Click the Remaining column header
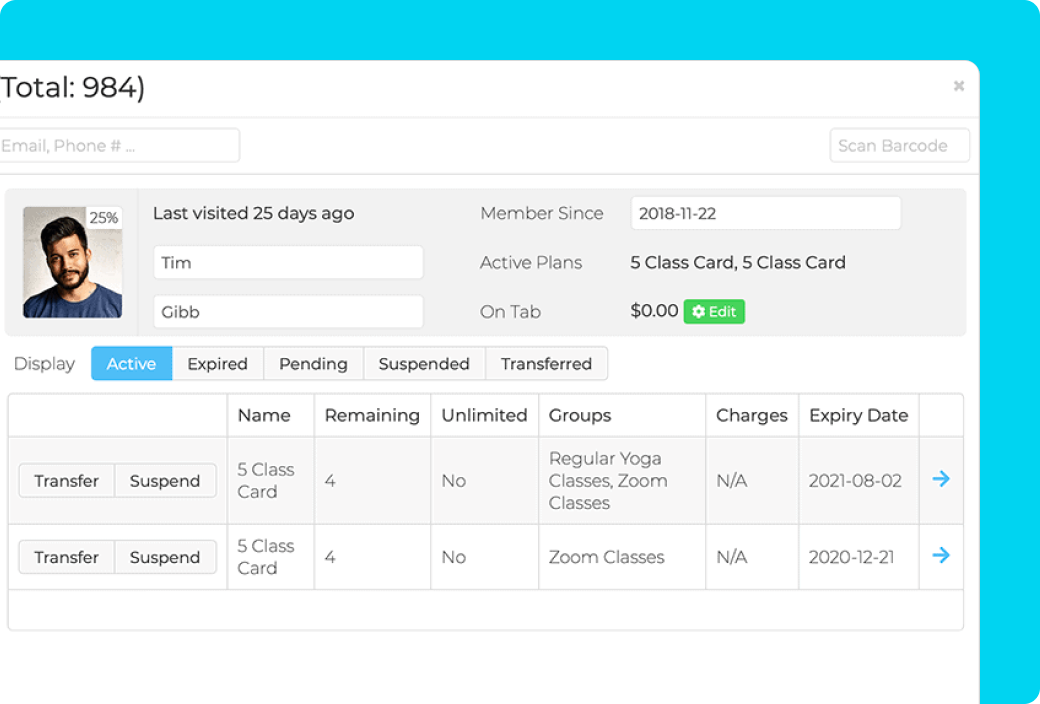The height and width of the screenshot is (704, 1040). pos(372,415)
